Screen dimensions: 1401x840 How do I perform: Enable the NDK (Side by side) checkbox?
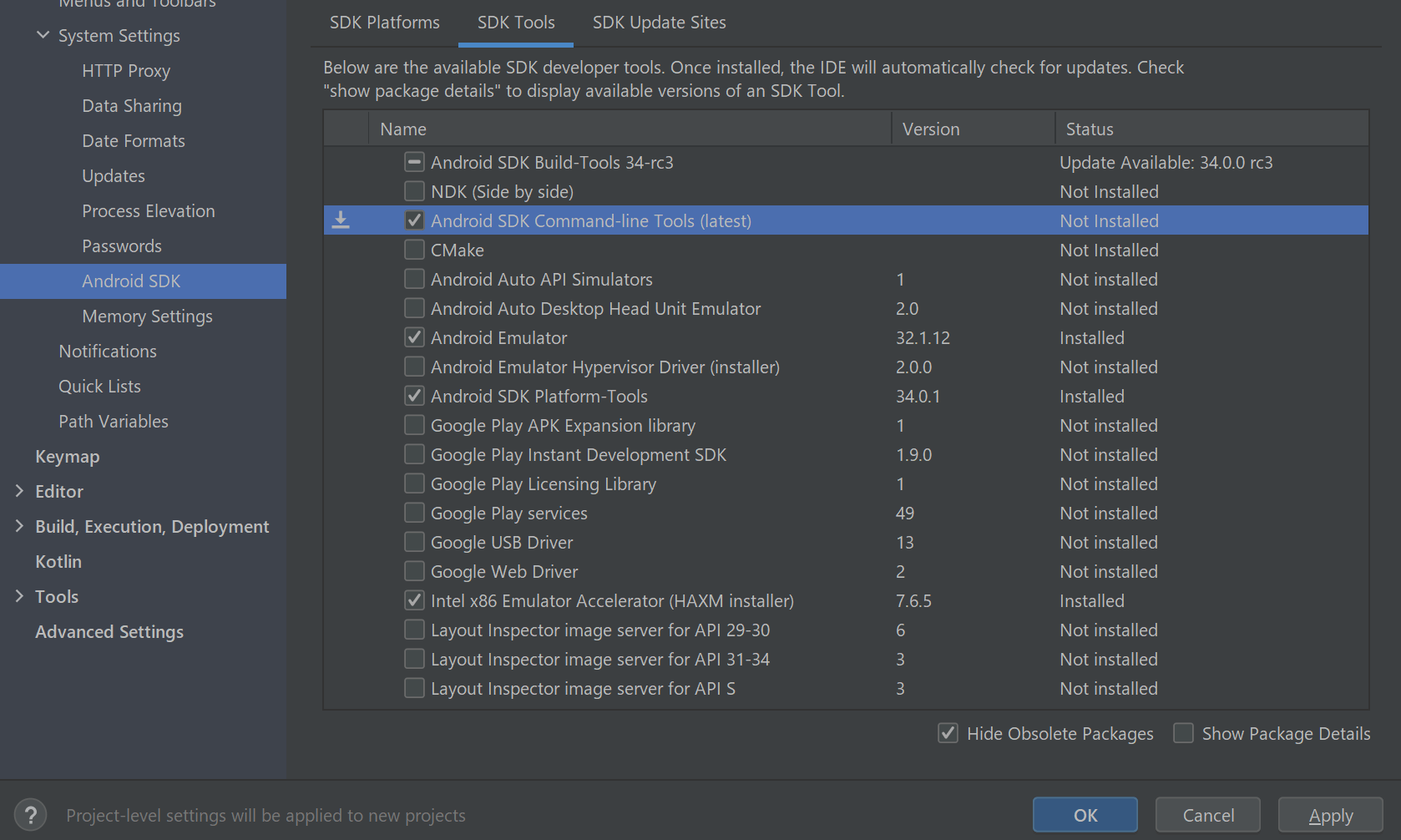414,191
